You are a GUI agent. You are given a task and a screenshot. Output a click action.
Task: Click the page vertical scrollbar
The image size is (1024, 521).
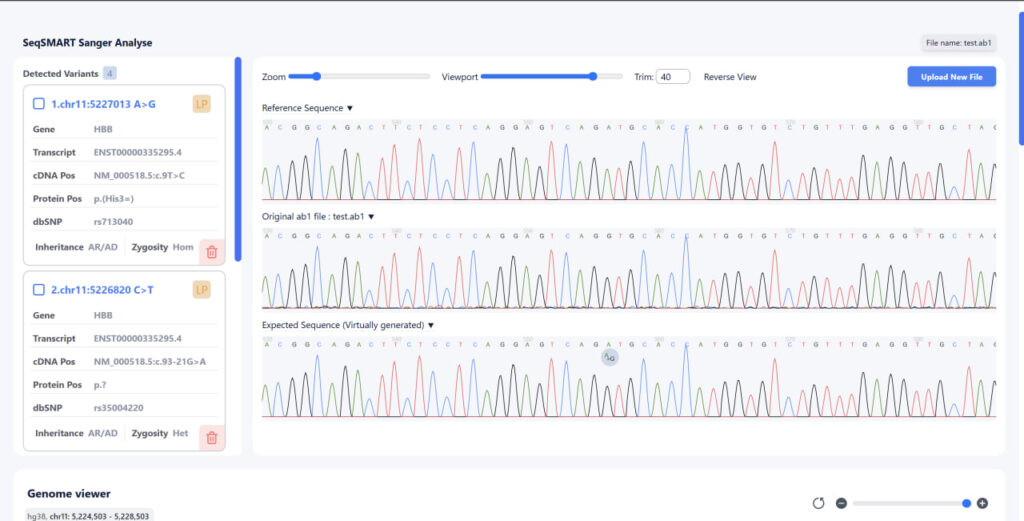1021,78
